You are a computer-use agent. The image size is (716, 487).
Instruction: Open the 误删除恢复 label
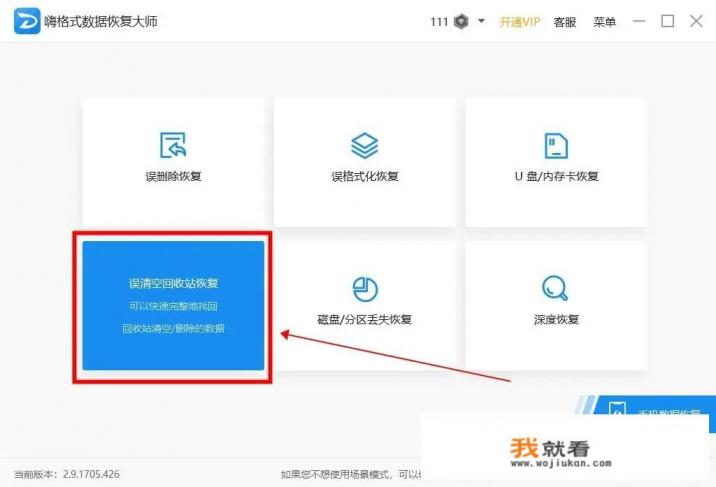pos(174,176)
